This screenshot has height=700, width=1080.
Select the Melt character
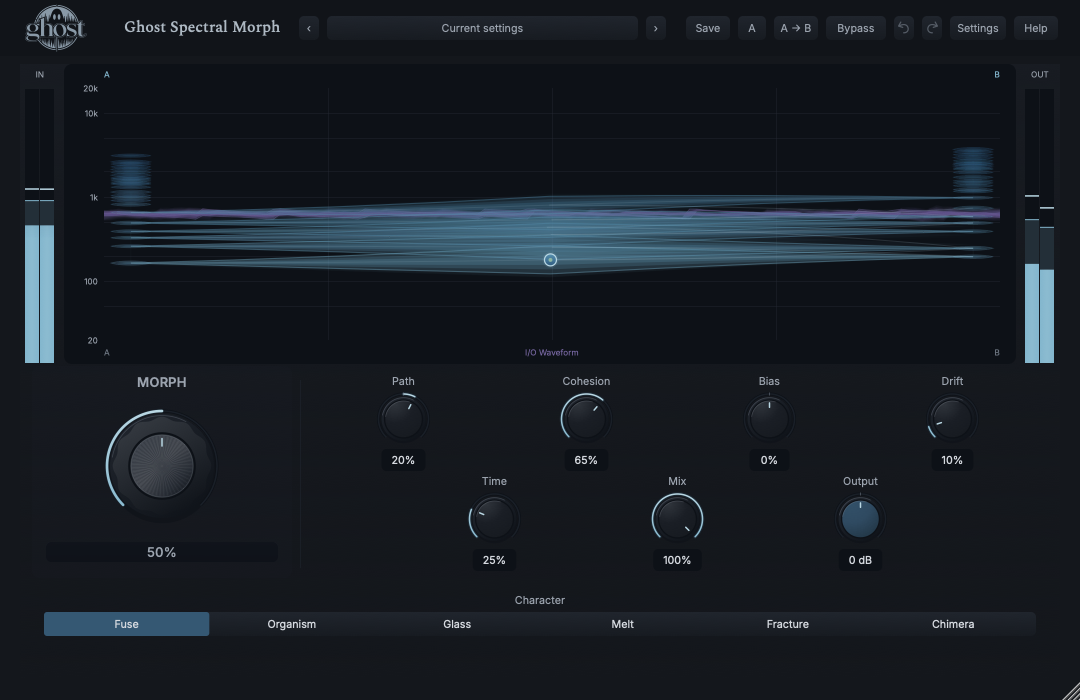[623, 624]
